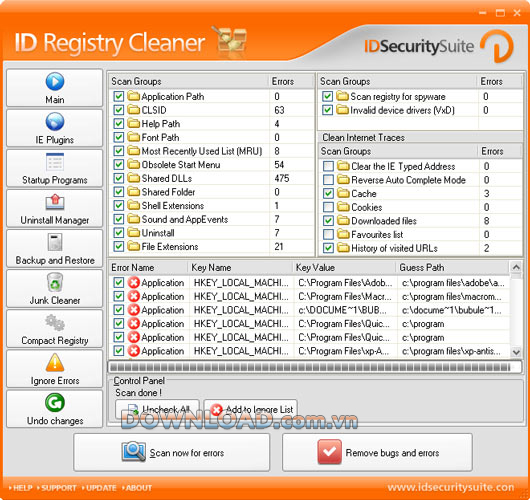Image resolution: width=530 pixels, height=500 pixels.
Task: Toggle Most Recently Used List checkbox
Action: tap(119, 151)
